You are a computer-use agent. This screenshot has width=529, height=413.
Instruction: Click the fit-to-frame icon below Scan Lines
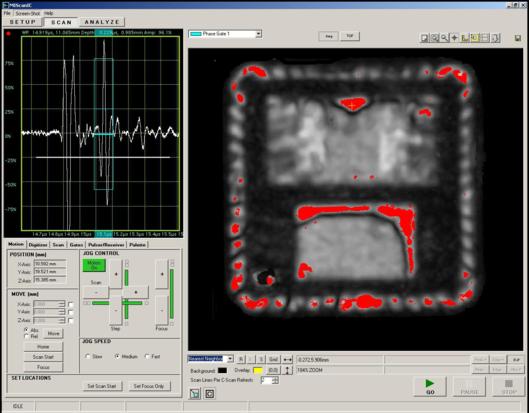point(210,393)
